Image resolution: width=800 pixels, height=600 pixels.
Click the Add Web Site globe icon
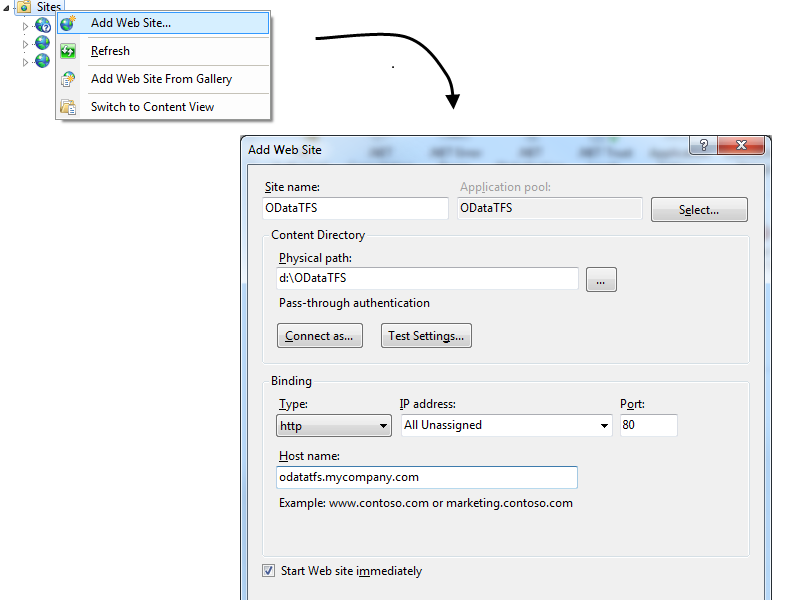click(68, 23)
